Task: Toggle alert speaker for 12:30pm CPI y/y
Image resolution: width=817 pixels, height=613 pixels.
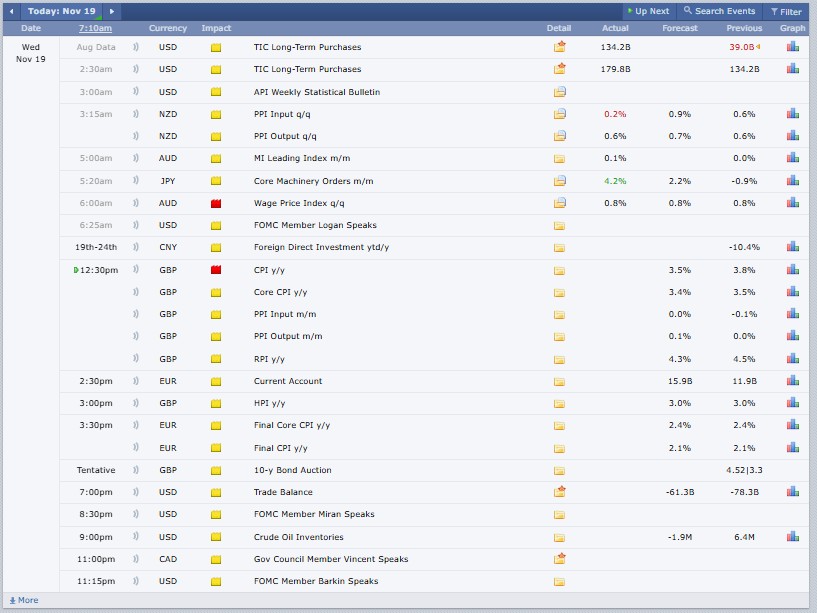Action: 135,270
